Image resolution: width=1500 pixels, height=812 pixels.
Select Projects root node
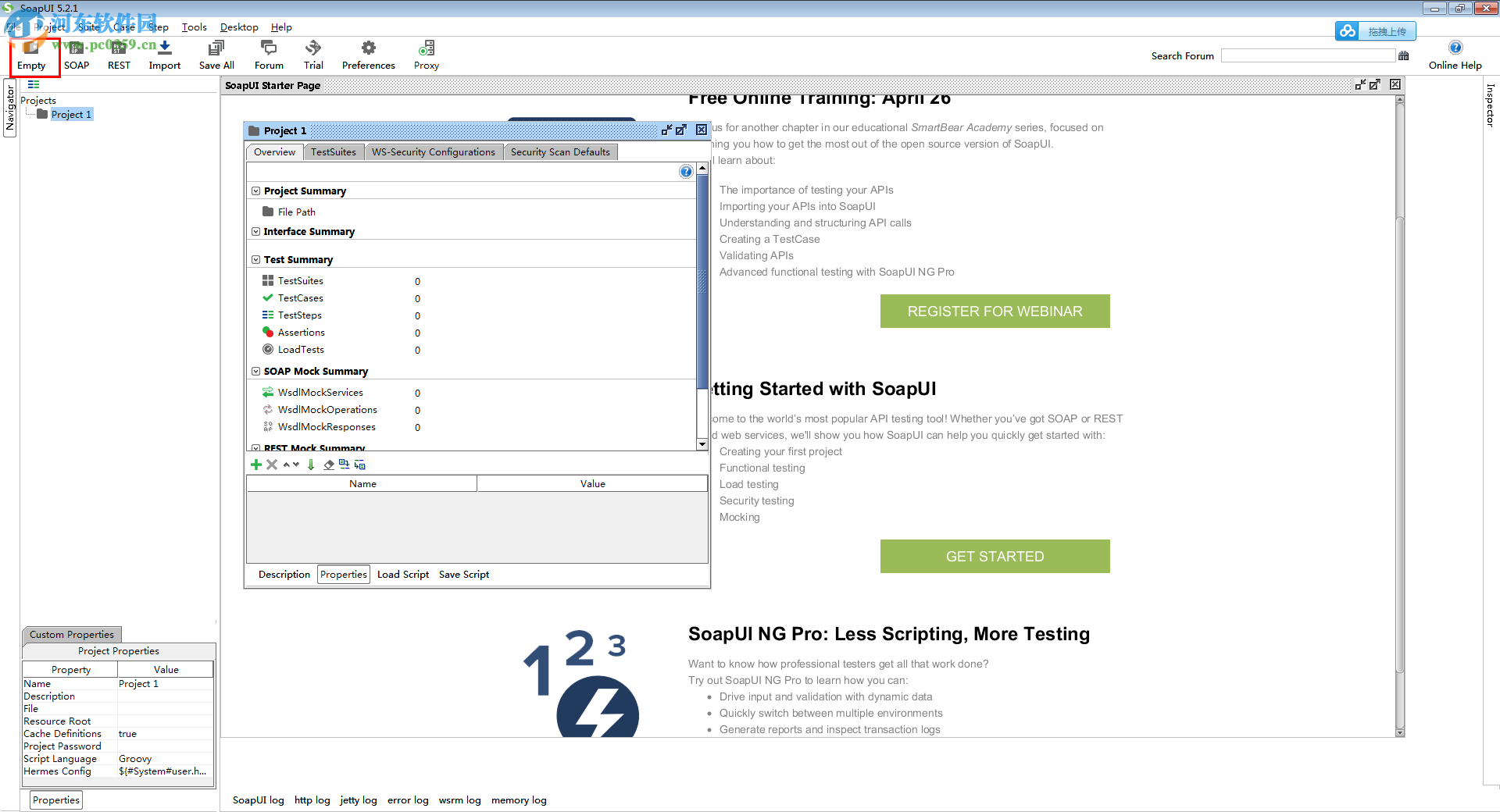(x=38, y=100)
